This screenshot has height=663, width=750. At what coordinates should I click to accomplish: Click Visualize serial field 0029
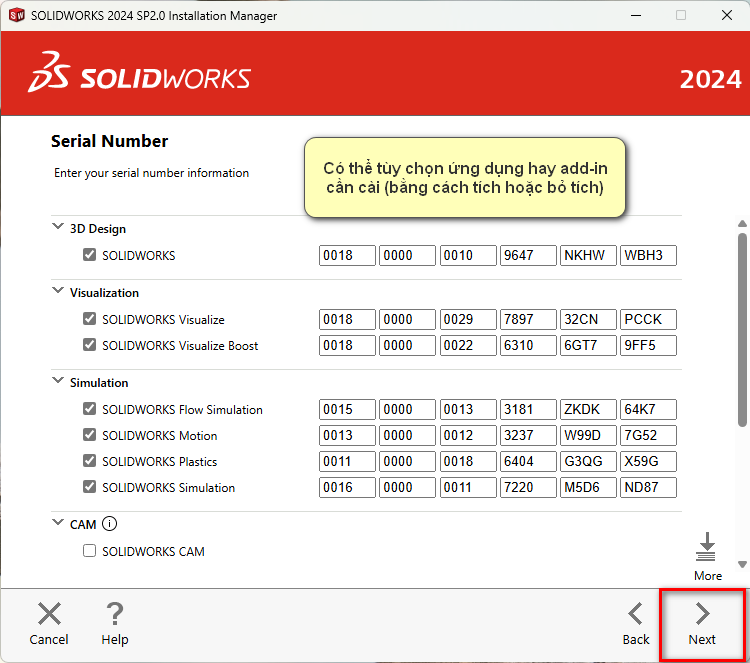pyautogui.click(x=468, y=319)
